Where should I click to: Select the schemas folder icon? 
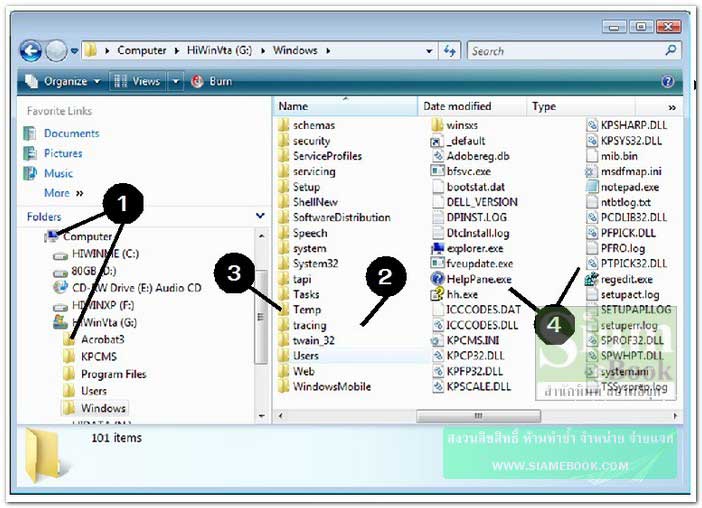[283, 125]
